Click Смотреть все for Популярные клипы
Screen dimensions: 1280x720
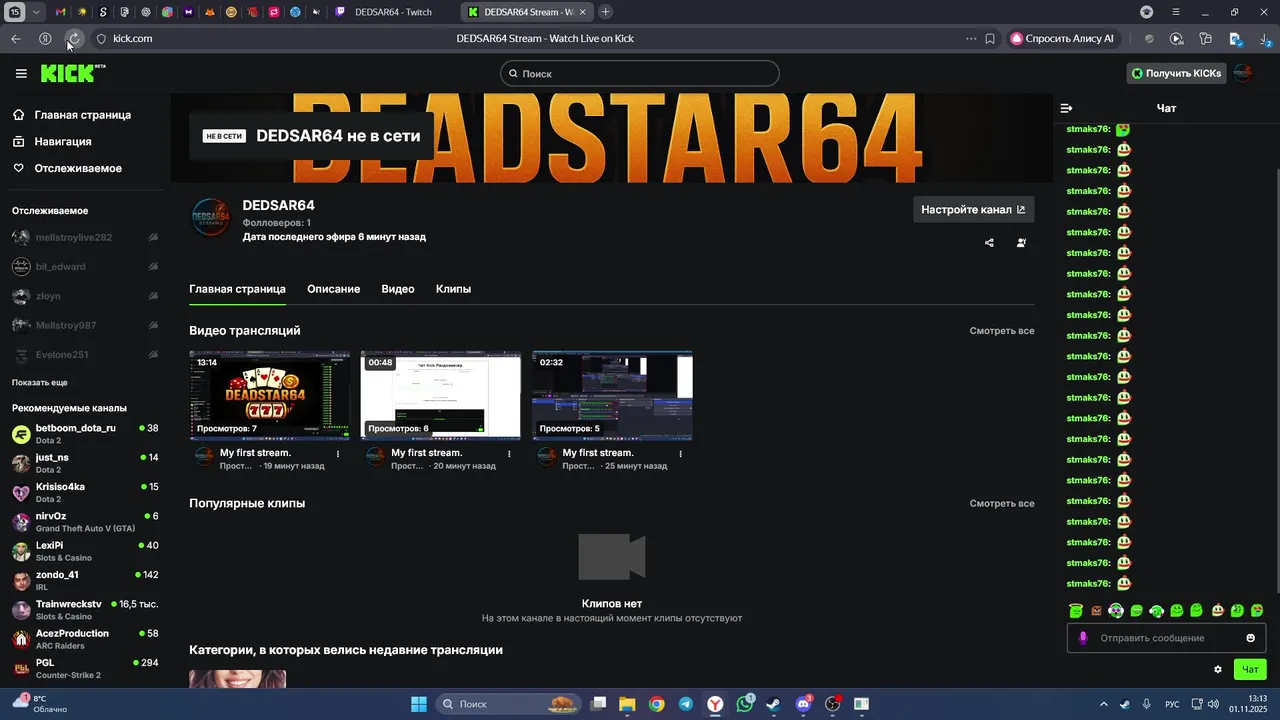pyautogui.click(x=1002, y=504)
